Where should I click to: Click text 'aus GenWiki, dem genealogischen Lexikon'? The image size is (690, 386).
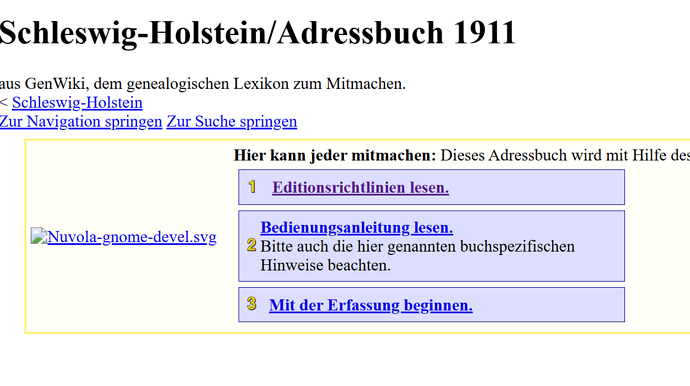click(x=145, y=84)
